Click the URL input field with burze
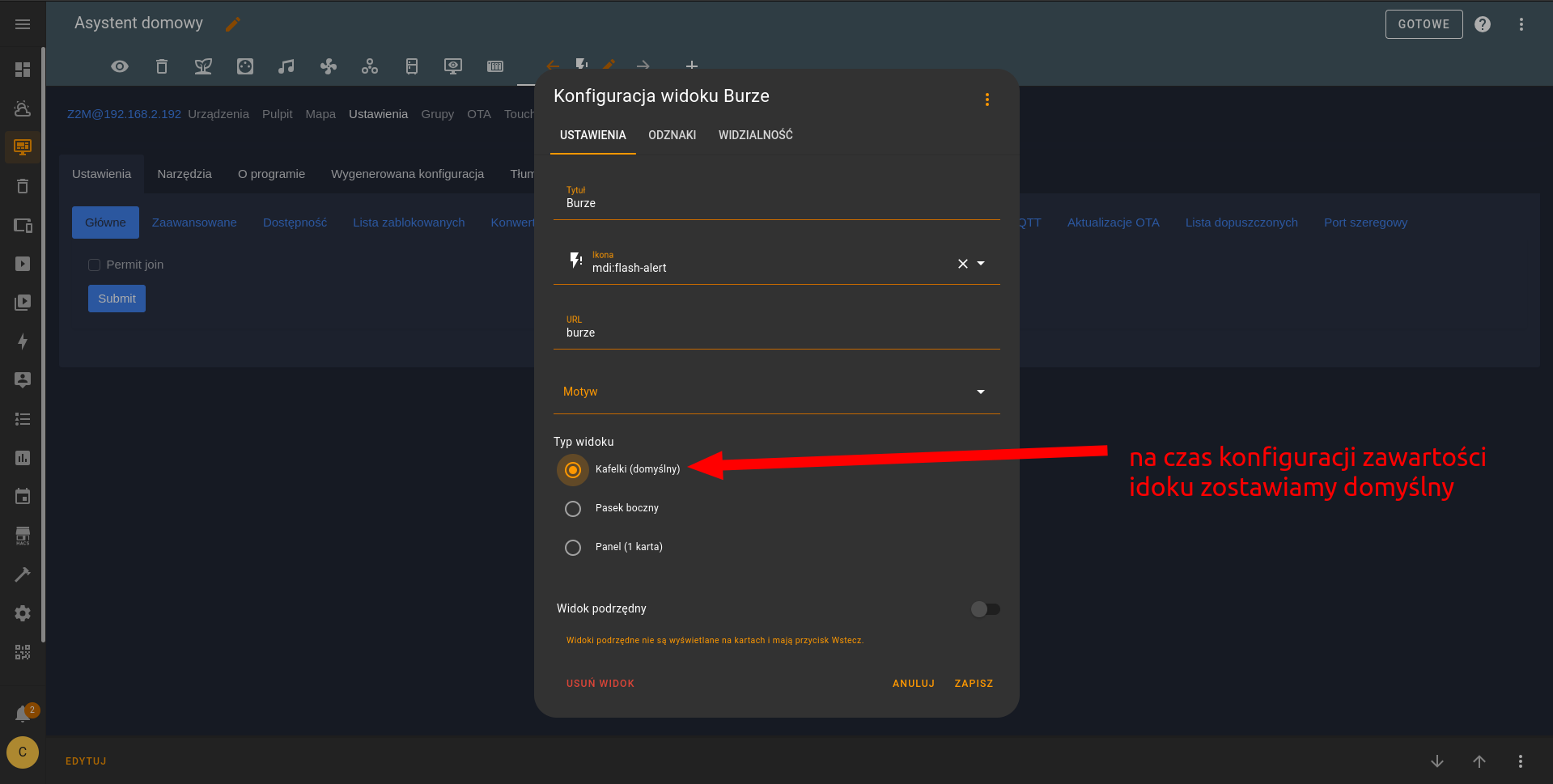 [777, 327]
